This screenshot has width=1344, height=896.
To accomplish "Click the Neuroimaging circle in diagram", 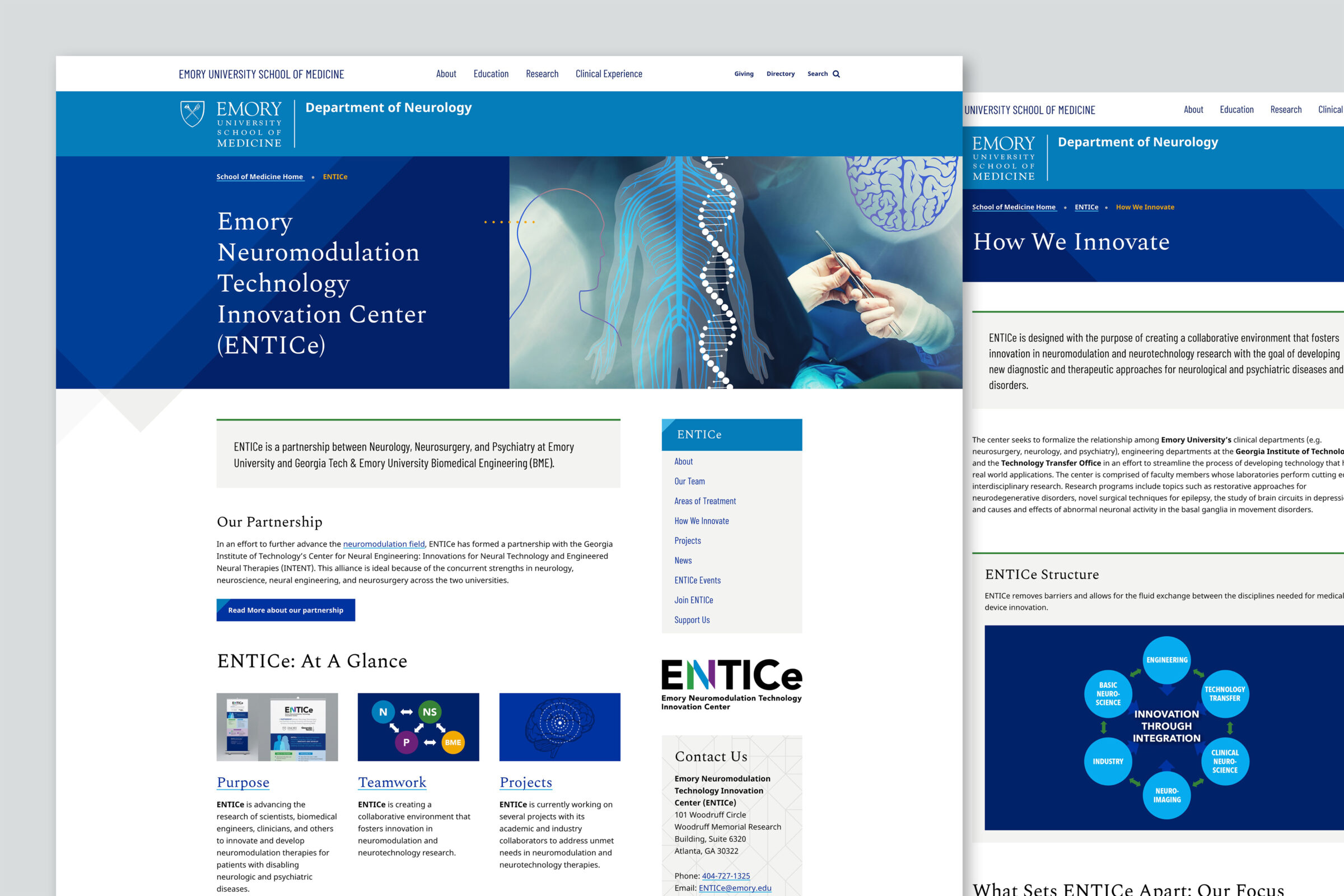I will tap(1167, 795).
